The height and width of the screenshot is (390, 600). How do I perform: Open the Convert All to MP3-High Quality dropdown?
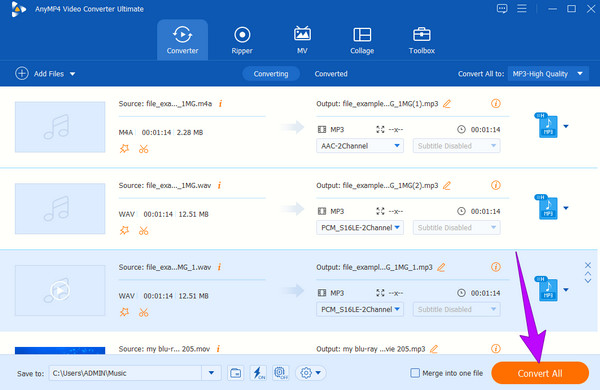(548, 74)
